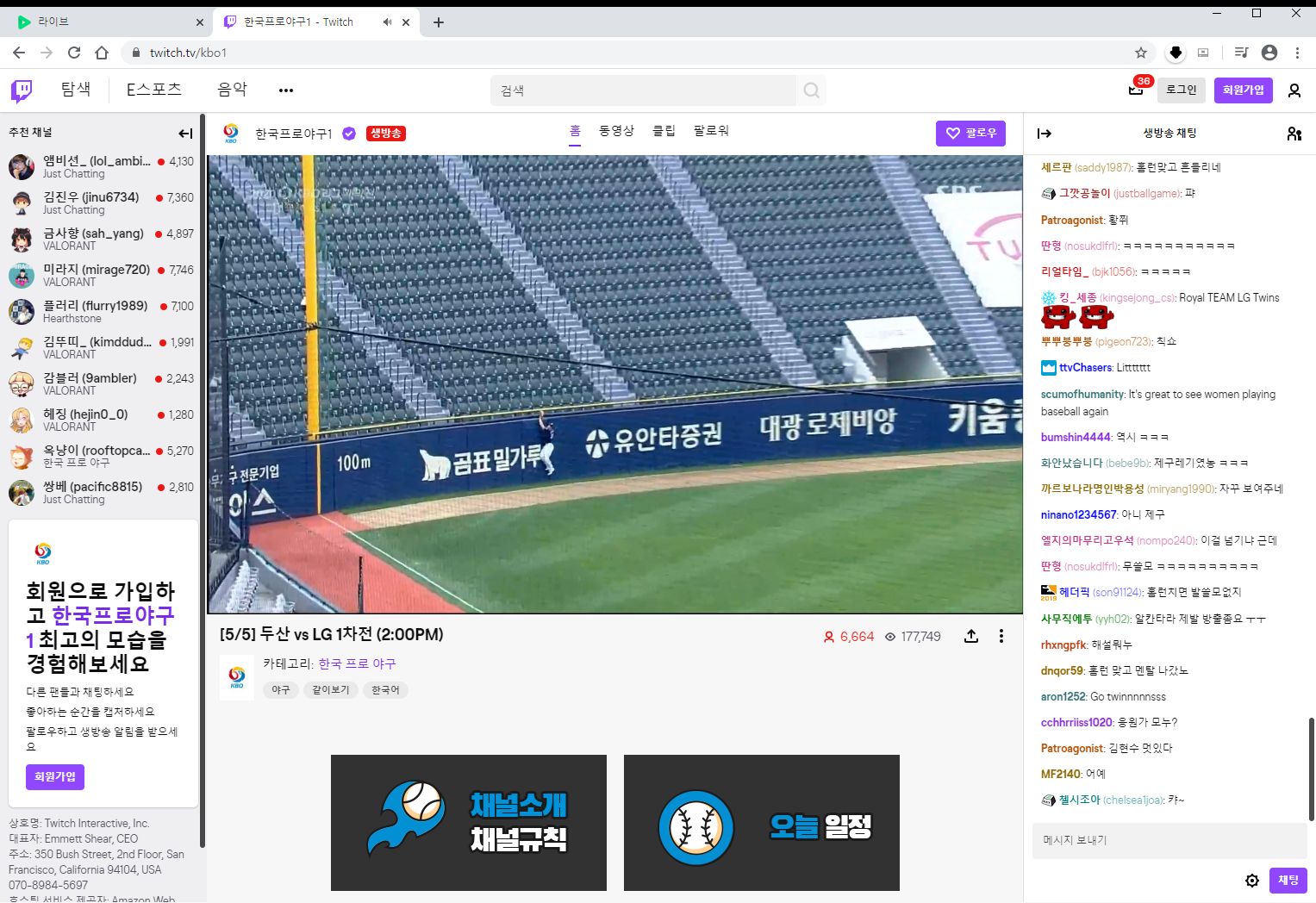Click the address bar URL
Image resolution: width=1316 pixels, height=903 pixels.
coord(188,53)
